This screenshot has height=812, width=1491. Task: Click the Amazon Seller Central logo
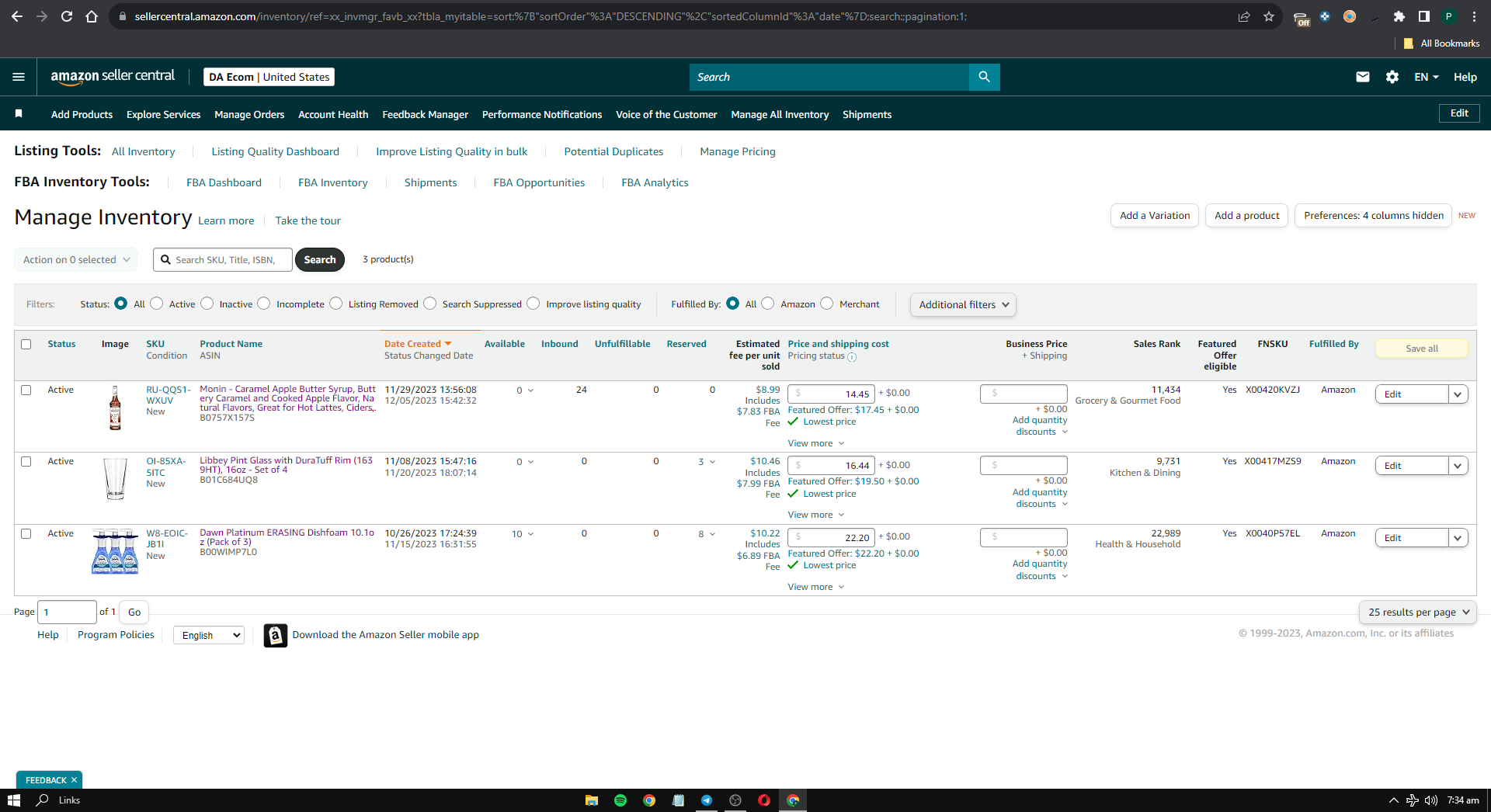tap(113, 76)
